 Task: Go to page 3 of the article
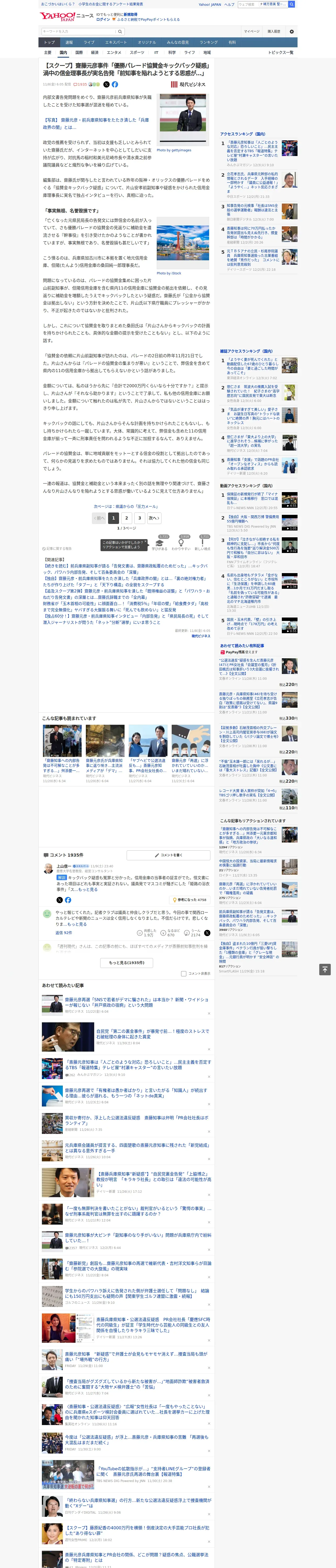[140, 518]
